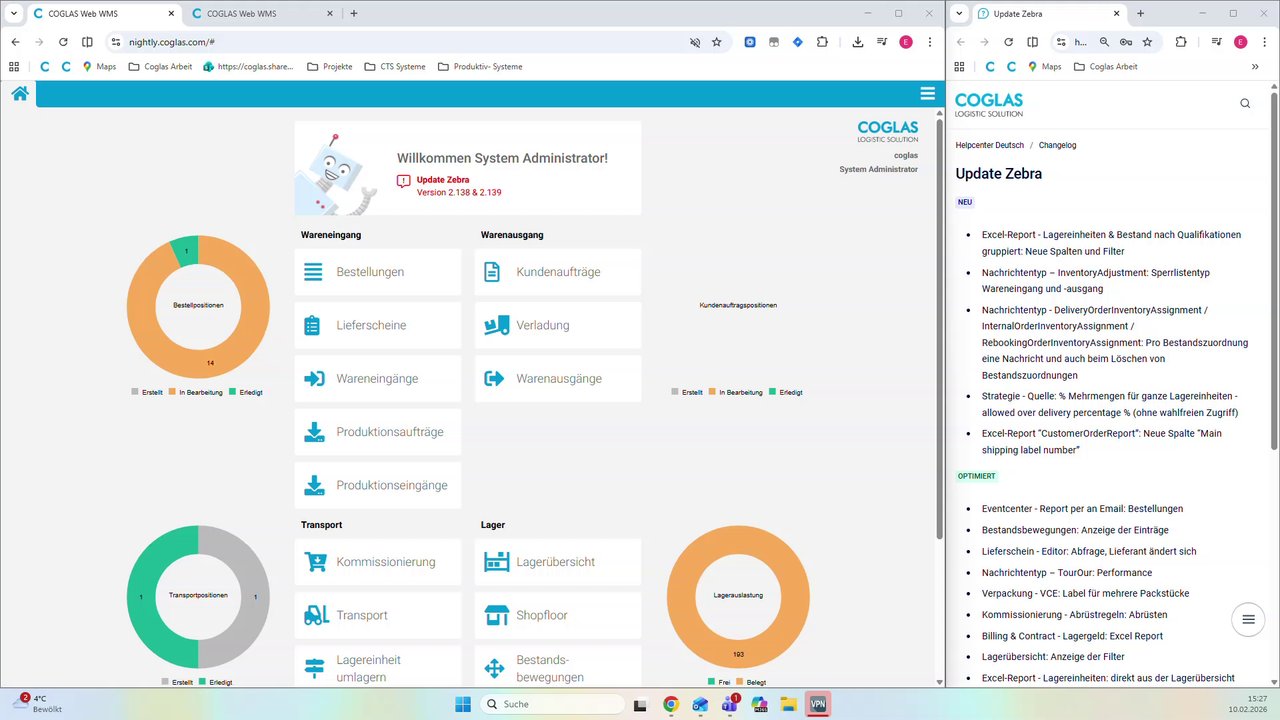Screen dimensions: 1280x720
Task: Open the Kommissionierung tile
Action: tap(378, 562)
